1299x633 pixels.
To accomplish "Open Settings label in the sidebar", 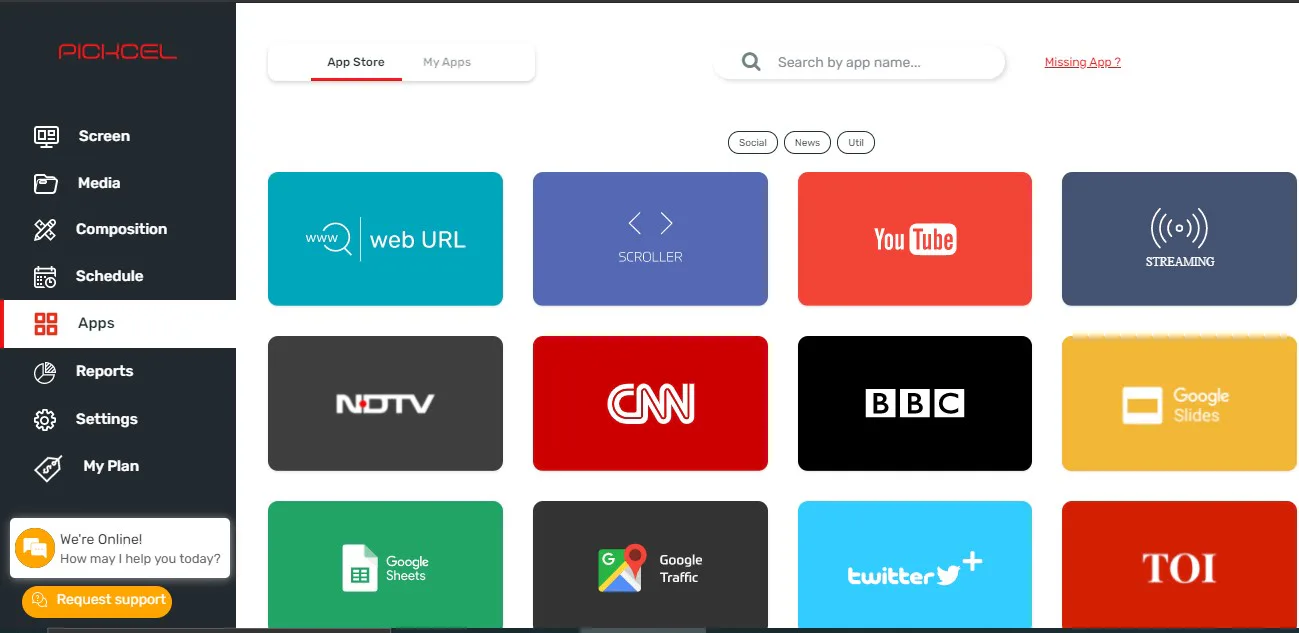I will (x=106, y=419).
